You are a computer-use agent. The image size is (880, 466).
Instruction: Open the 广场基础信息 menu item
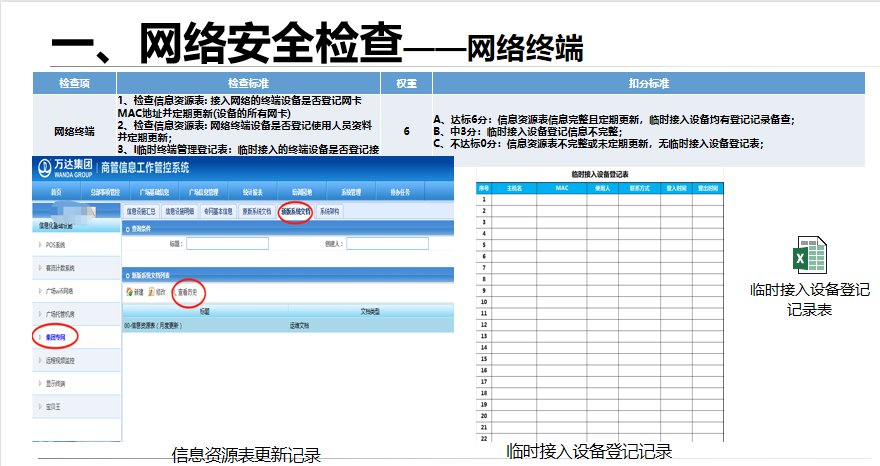click(154, 192)
